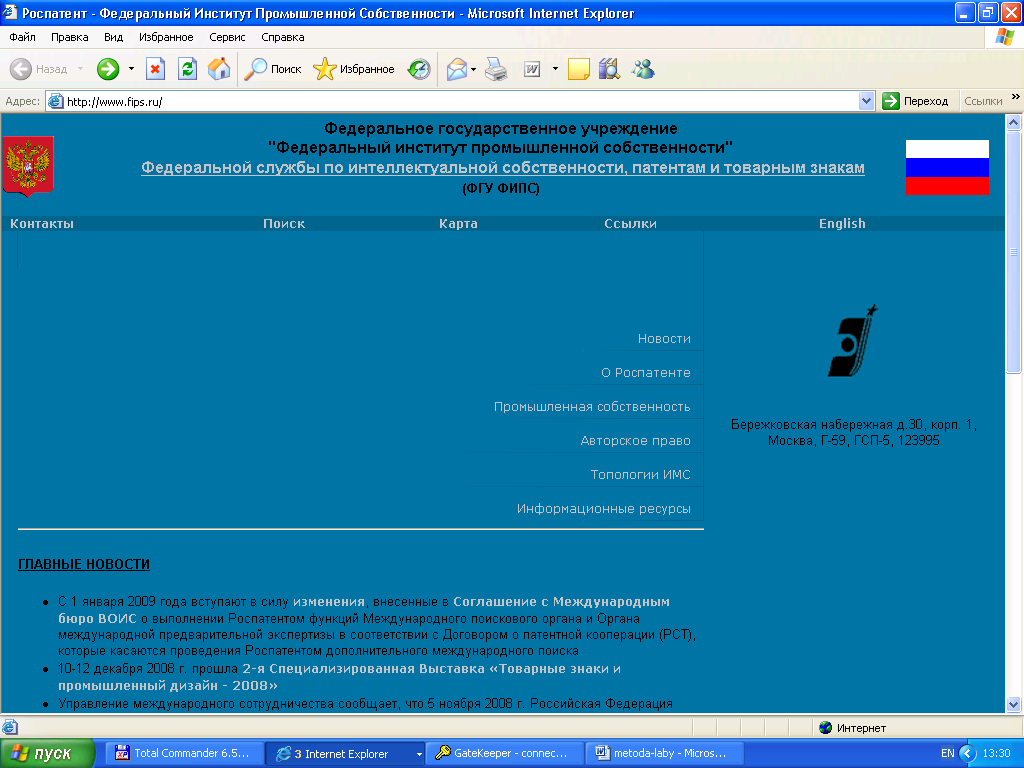Image resolution: width=1024 pixels, height=768 pixels.
Task: Expand the Forward button history dropdown
Action: [x=131, y=69]
